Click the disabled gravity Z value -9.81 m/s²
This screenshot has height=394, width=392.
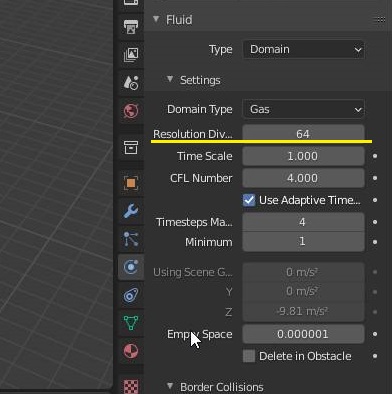click(303, 312)
